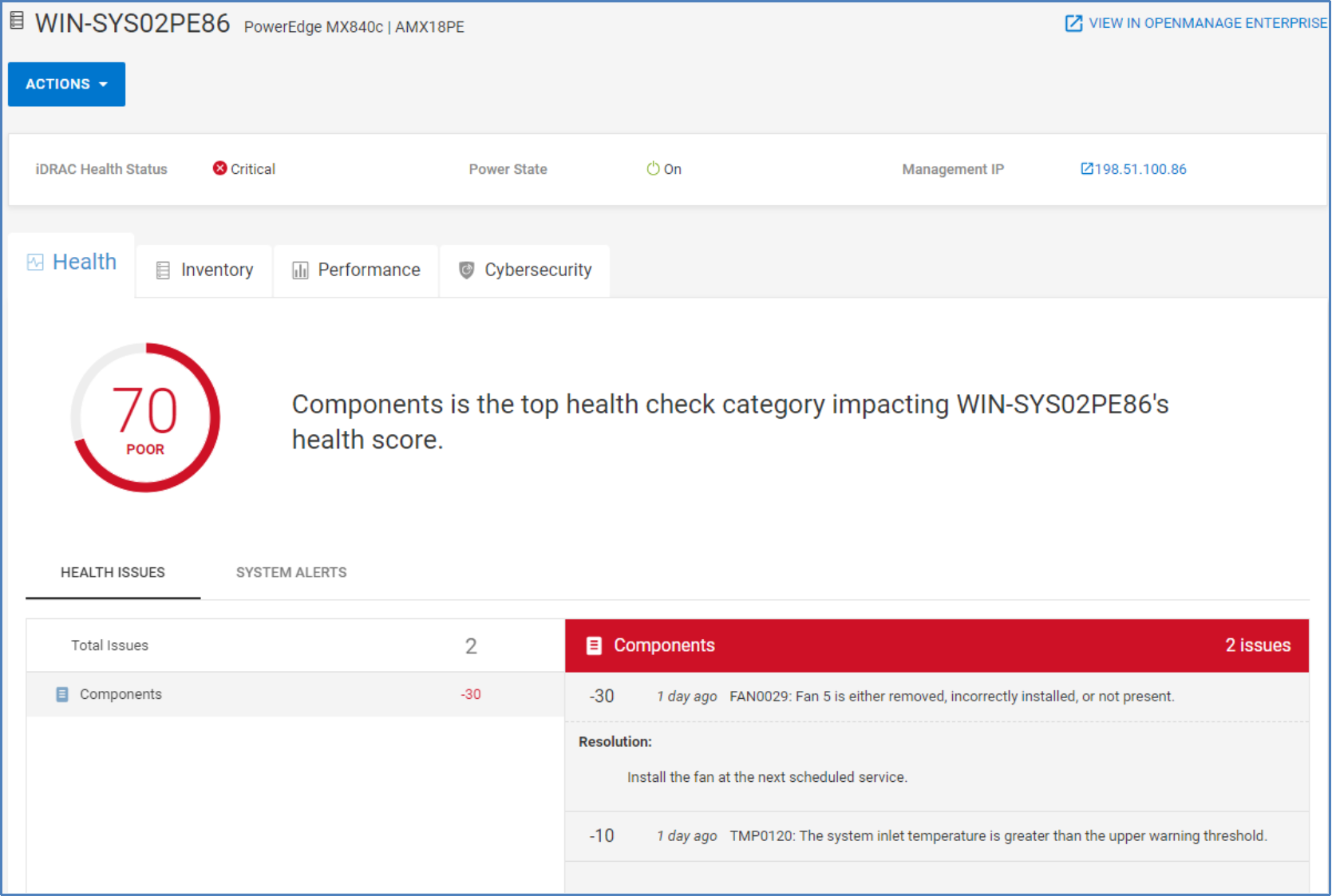
Task: Click the Critical status text
Action: pyautogui.click(x=253, y=169)
